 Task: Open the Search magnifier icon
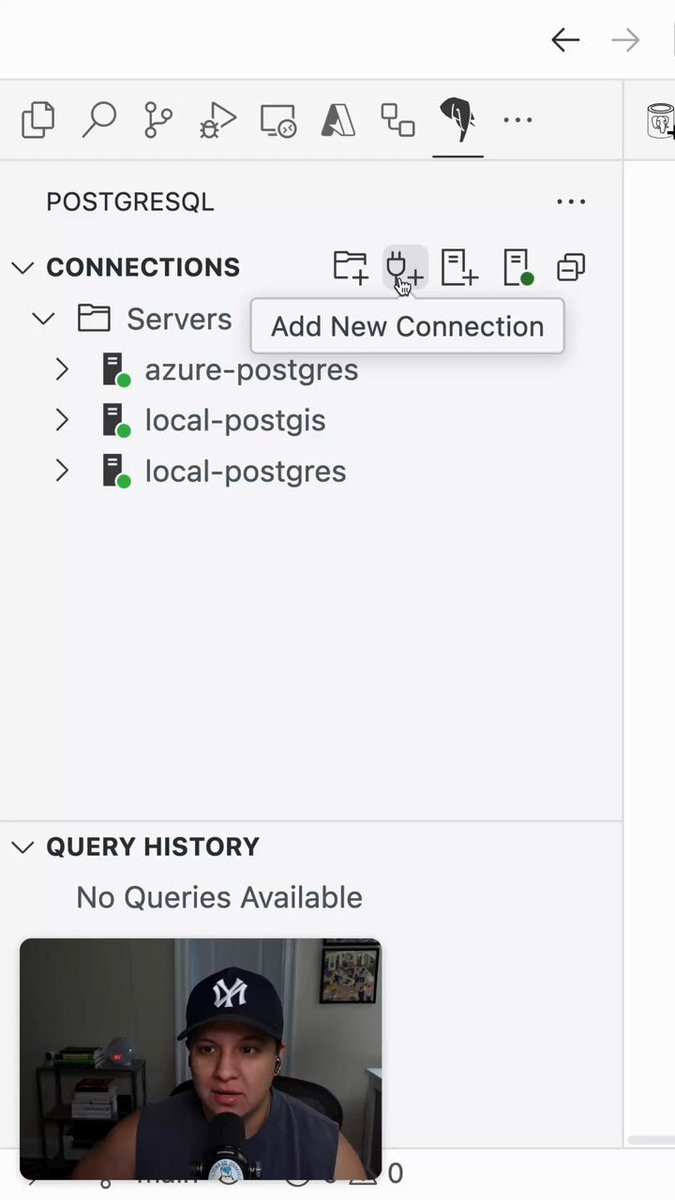tap(98, 120)
